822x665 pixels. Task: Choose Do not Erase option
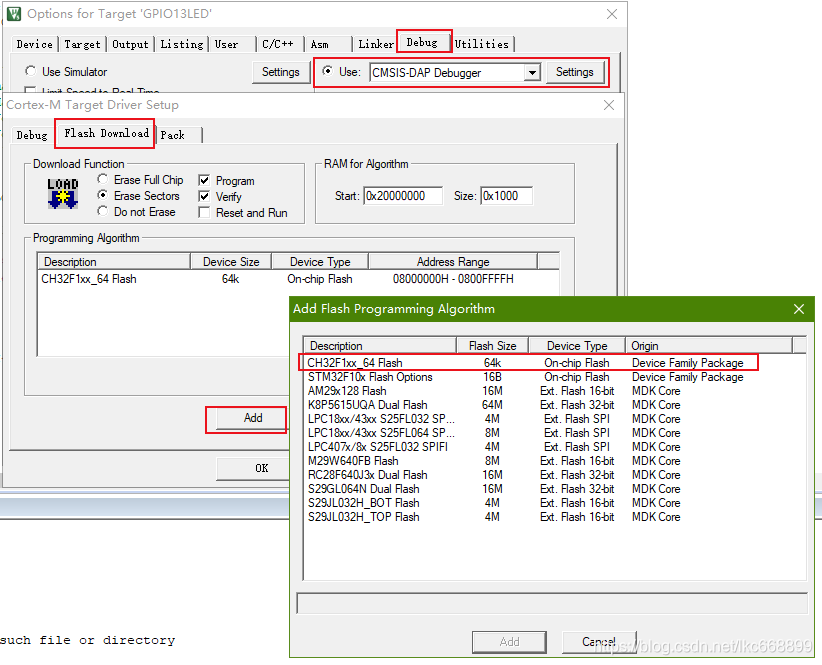103,211
